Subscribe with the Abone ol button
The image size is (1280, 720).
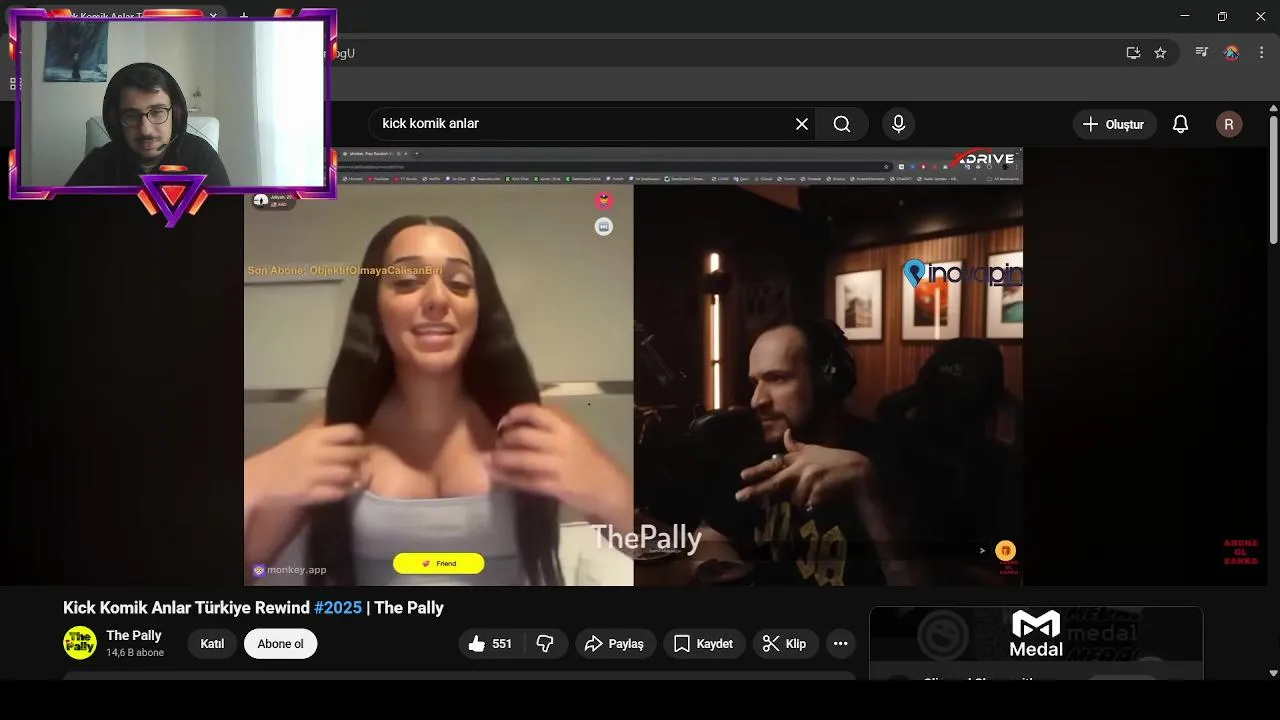pos(280,644)
